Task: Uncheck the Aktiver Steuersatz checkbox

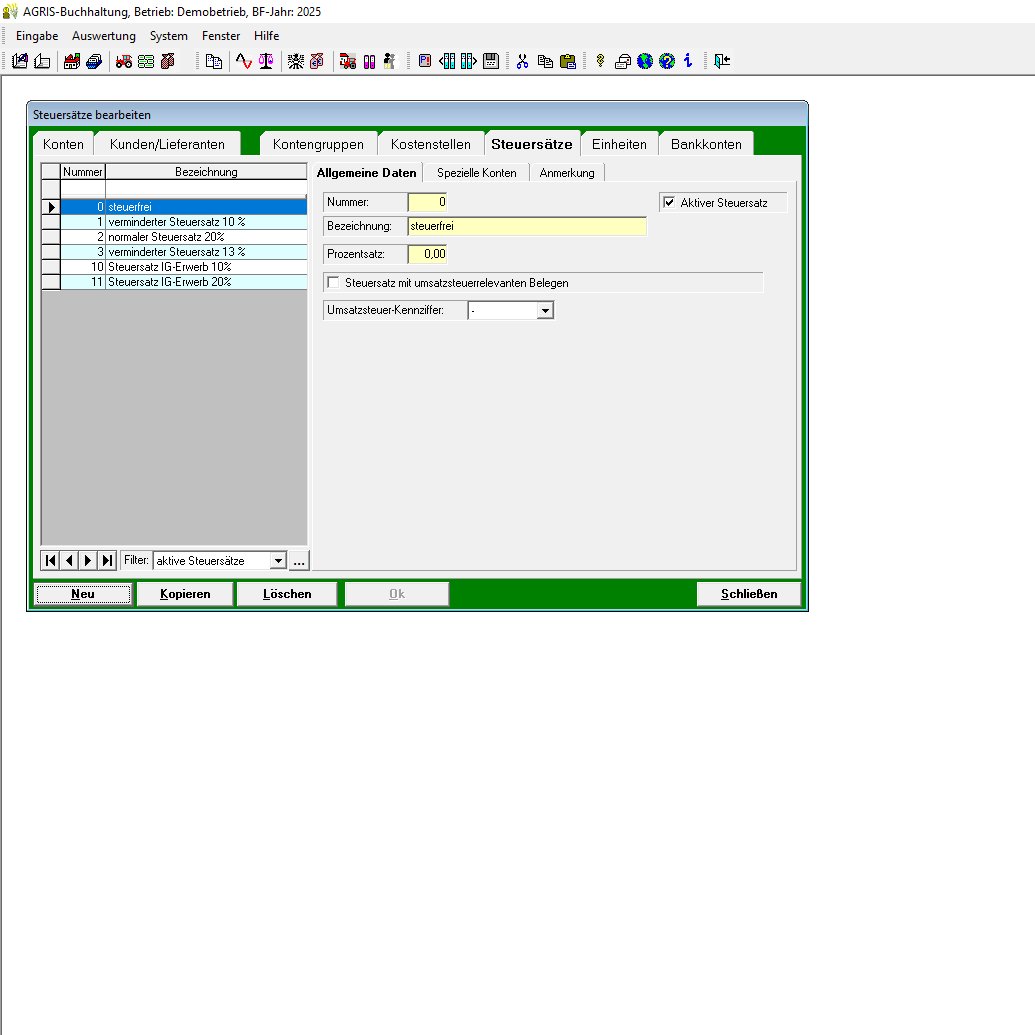Action: (x=670, y=203)
